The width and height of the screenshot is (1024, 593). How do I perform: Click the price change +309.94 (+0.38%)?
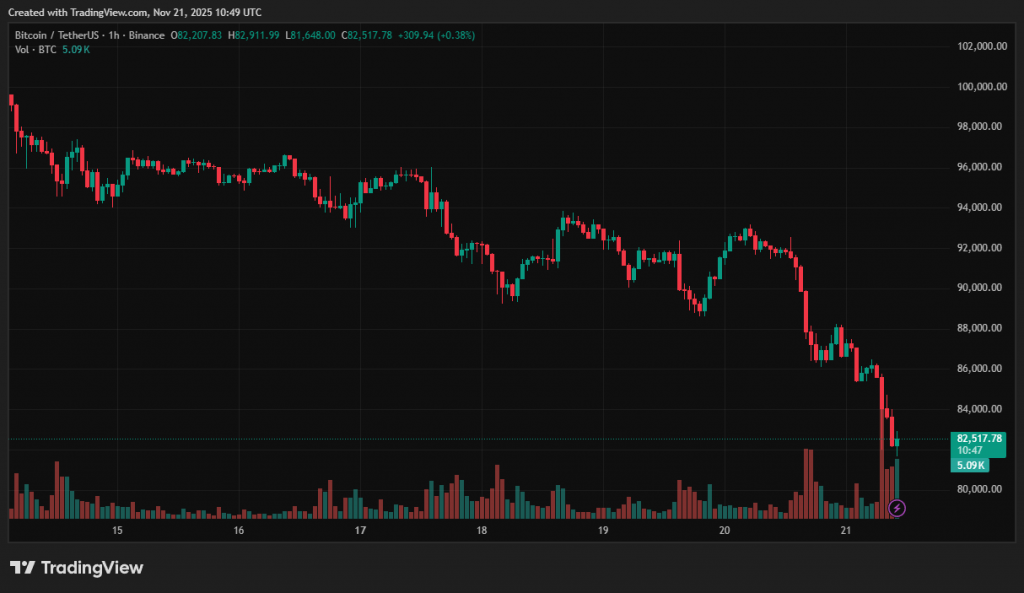click(x=436, y=35)
